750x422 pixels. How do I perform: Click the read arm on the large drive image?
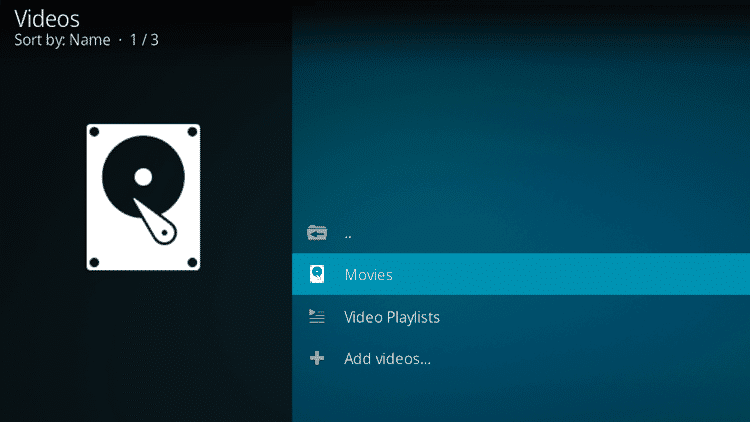(x=155, y=222)
